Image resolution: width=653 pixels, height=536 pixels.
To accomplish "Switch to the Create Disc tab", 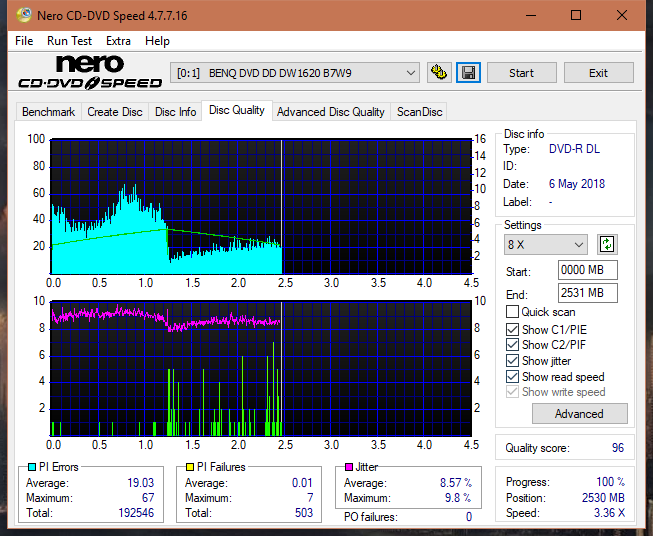I will pyautogui.click(x=115, y=112).
